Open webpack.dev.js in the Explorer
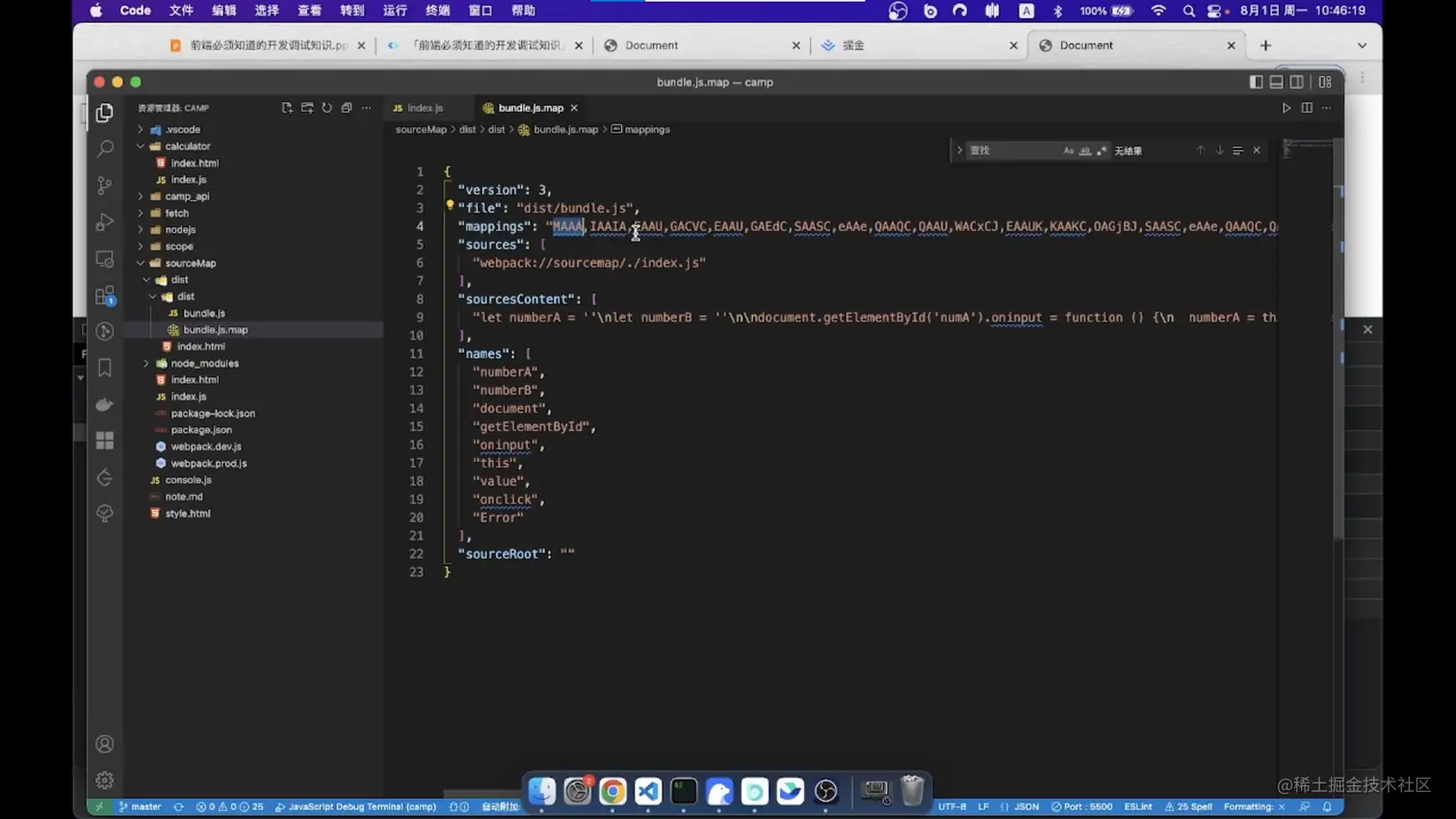This screenshot has width=1456, height=819. click(x=206, y=447)
